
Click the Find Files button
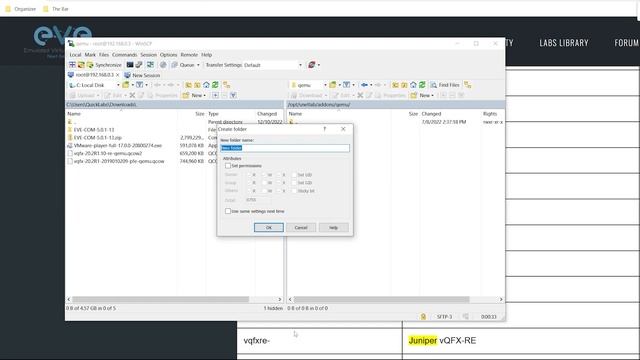[x=445, y=85]
